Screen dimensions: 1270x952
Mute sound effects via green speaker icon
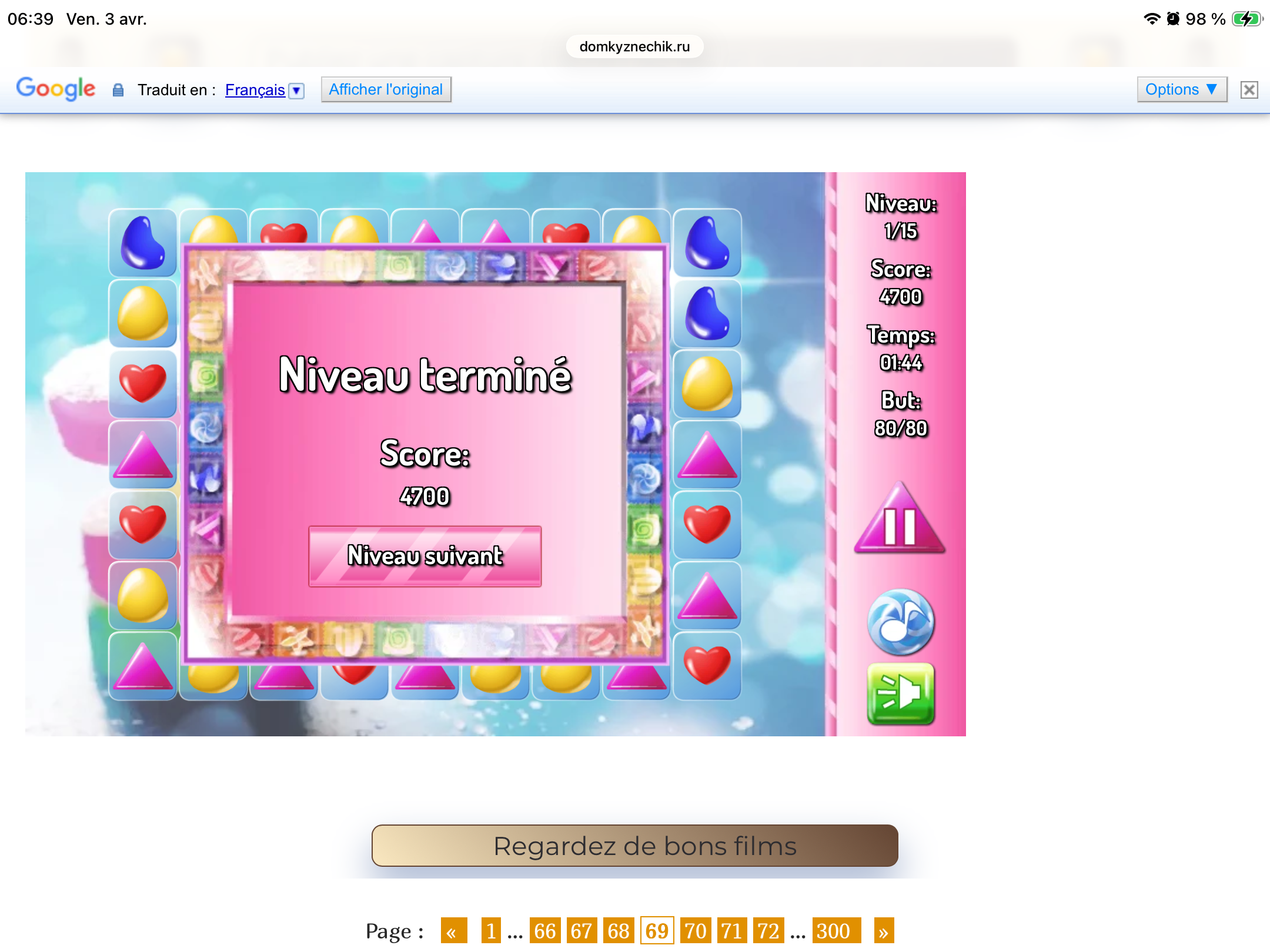point(900,693)
